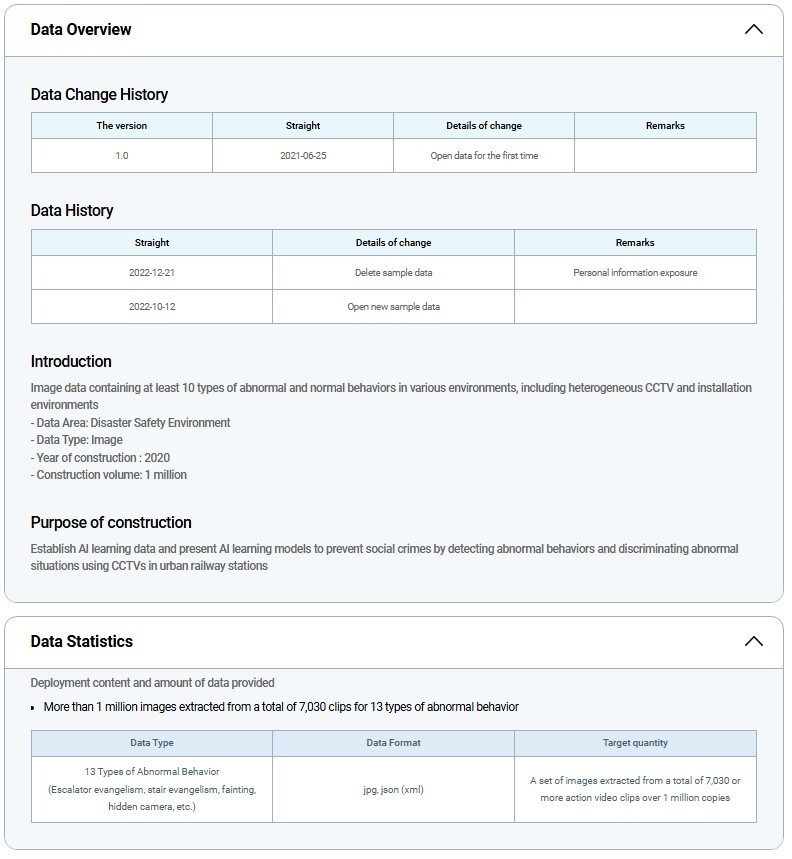Collapse the Data Statistics section chevron
Screen dimensions: 792x859
754,642
